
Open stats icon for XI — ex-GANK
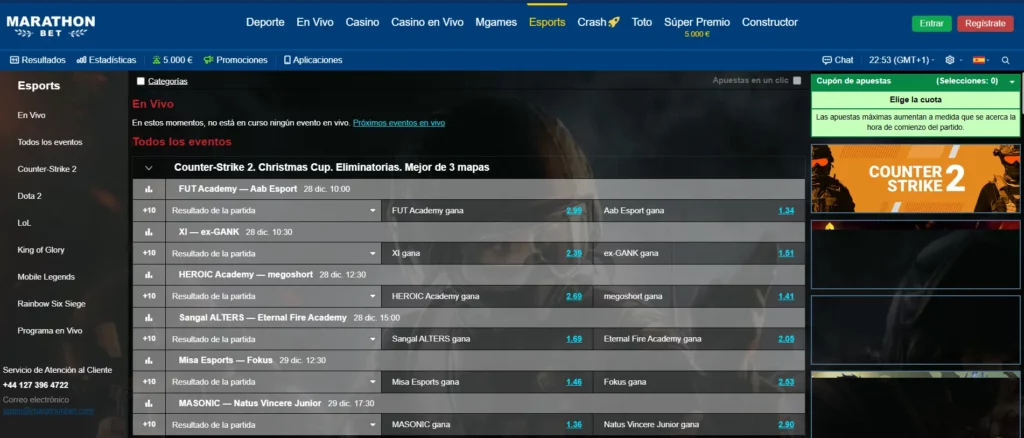tap(148, 232)
